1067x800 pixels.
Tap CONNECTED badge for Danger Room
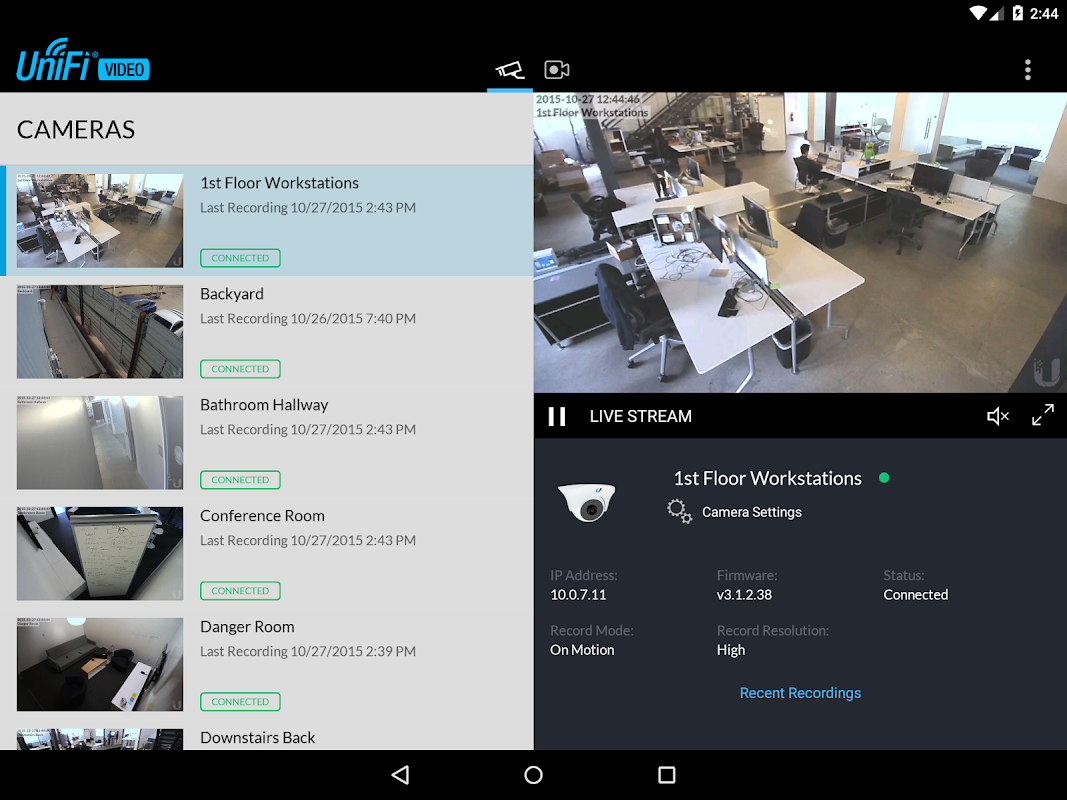pyautogui.click(x=240, y=702)
